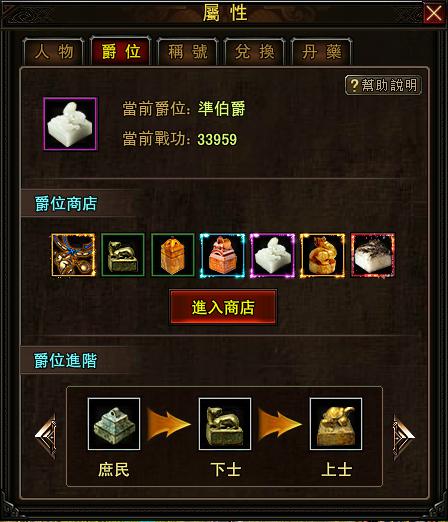Select the red-bordered marble seal item

[x=373, y=255]
